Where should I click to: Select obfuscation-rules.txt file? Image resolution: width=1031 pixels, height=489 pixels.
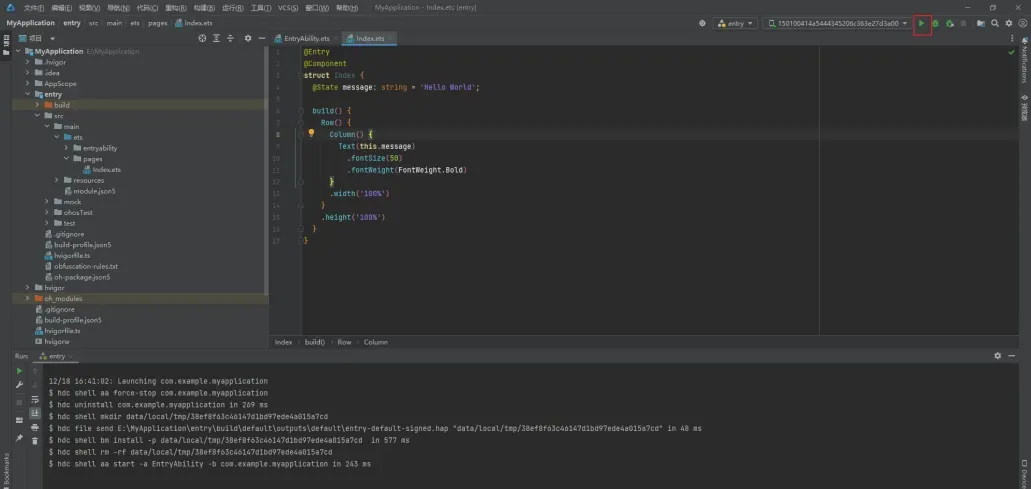click(x=81, y=266)
